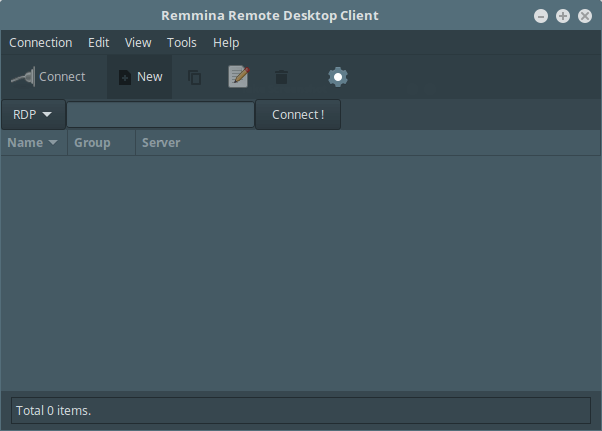Close the Remmina window

585,16
